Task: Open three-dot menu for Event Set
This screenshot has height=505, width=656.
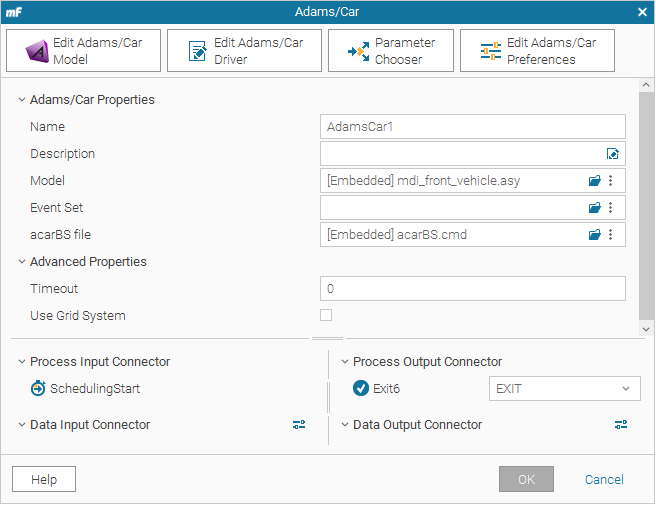Action: (610, 208)
